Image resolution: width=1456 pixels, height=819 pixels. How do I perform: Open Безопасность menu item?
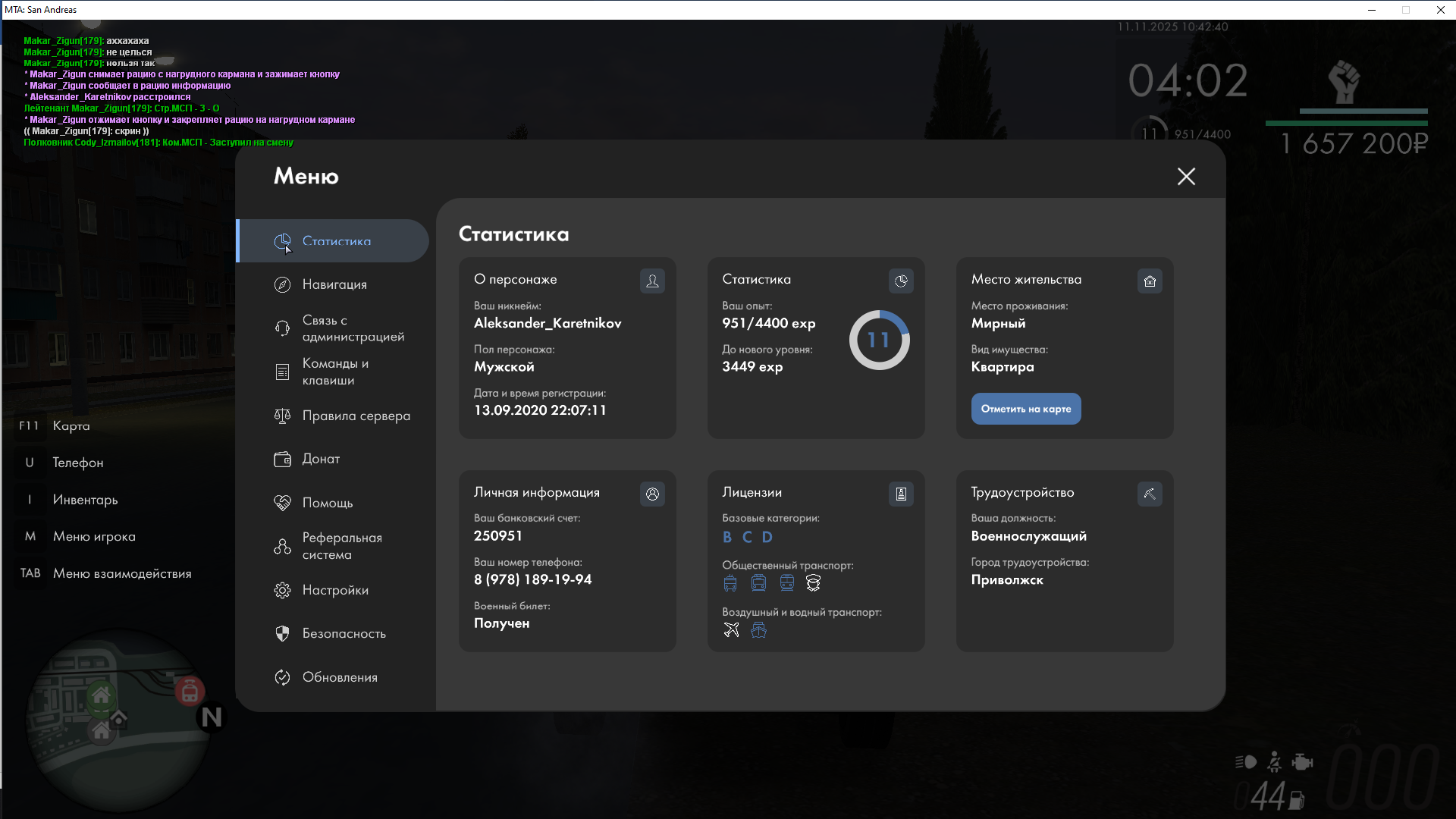(x=344, y=633)
